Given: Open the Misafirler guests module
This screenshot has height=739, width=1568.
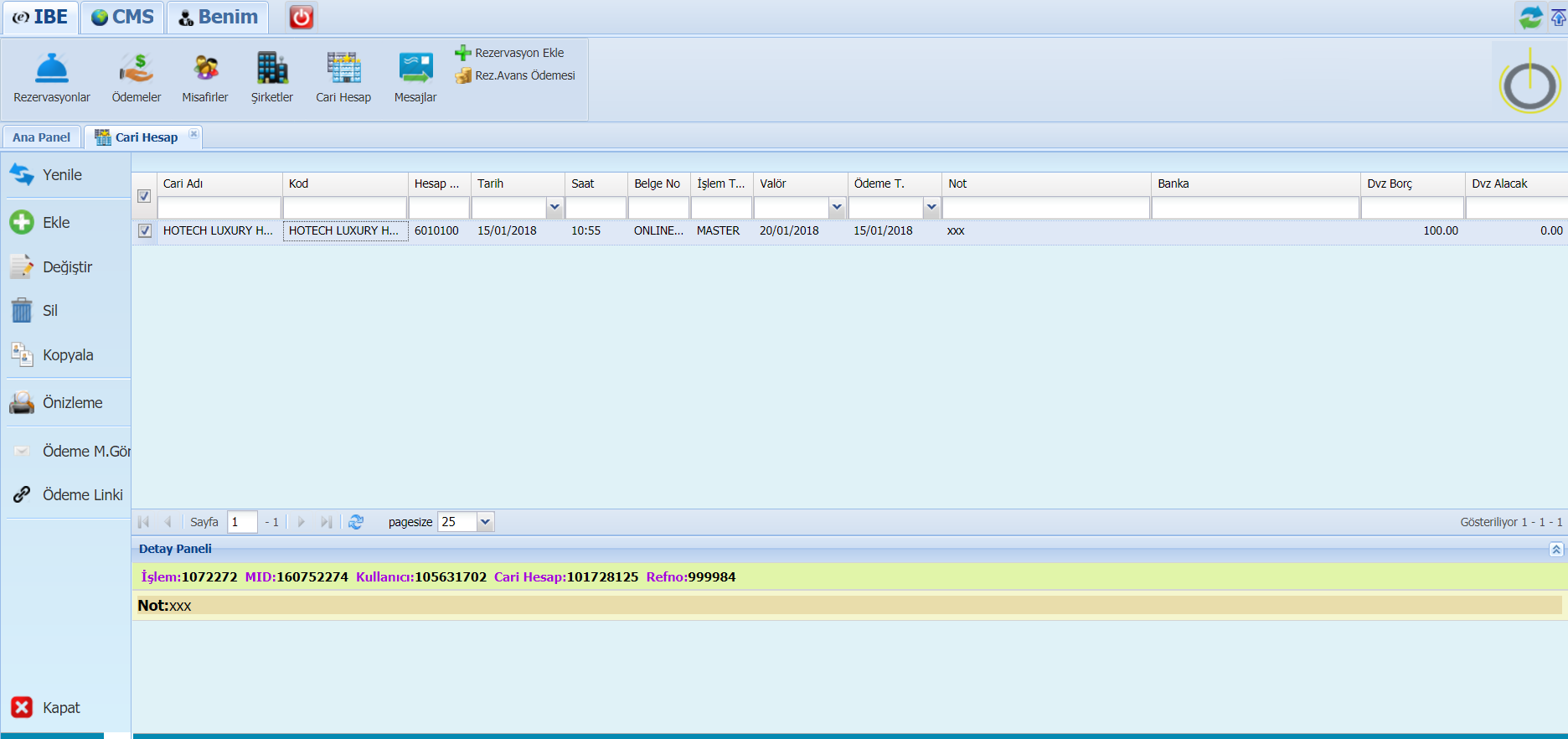Looking at the screenshot, I should pos(205,78).
